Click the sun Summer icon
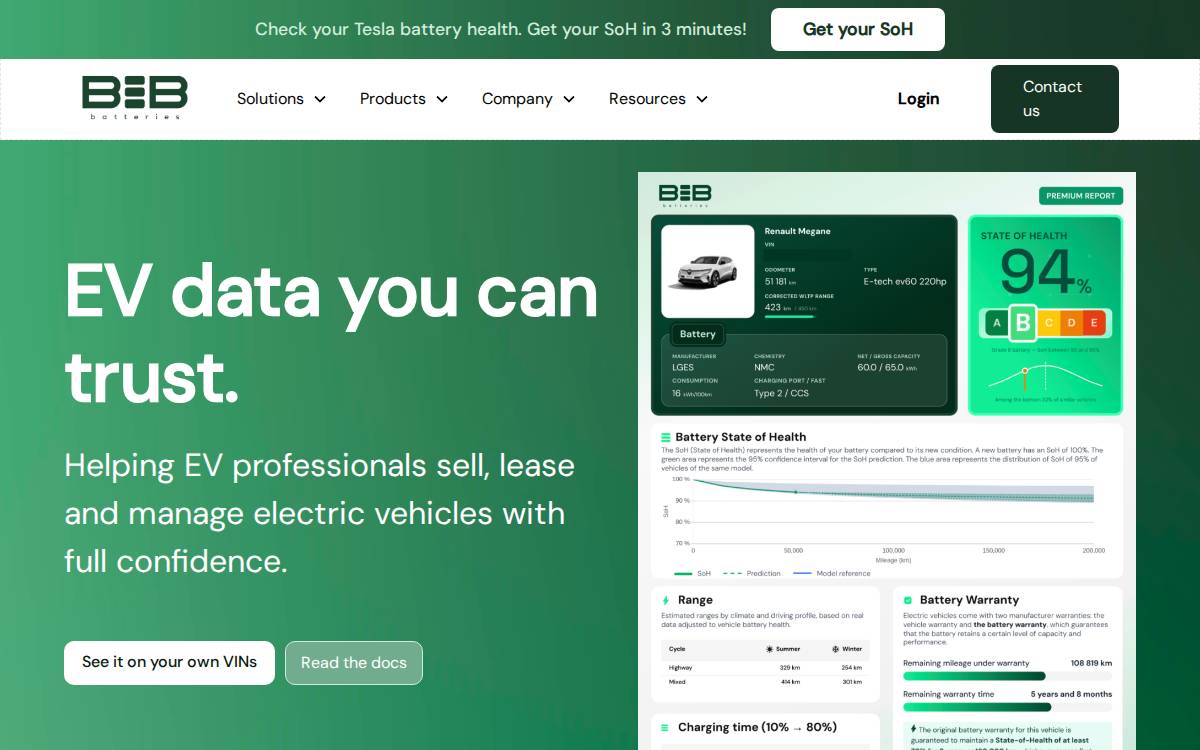Screen dimensions: 1200x750 tap(769, 649)
